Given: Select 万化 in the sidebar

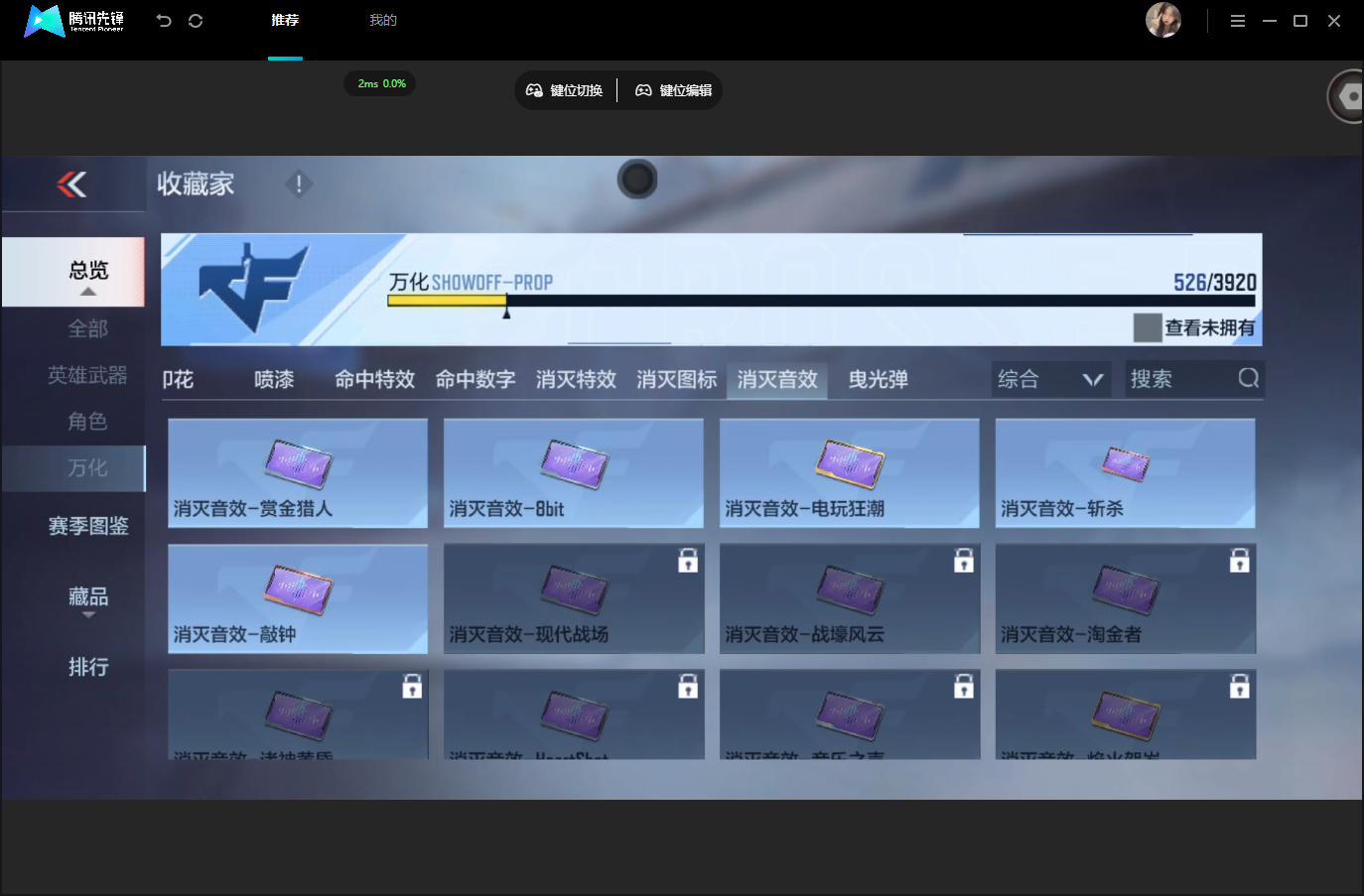Looking at the screenshot, I should click(x=73, y=468).
